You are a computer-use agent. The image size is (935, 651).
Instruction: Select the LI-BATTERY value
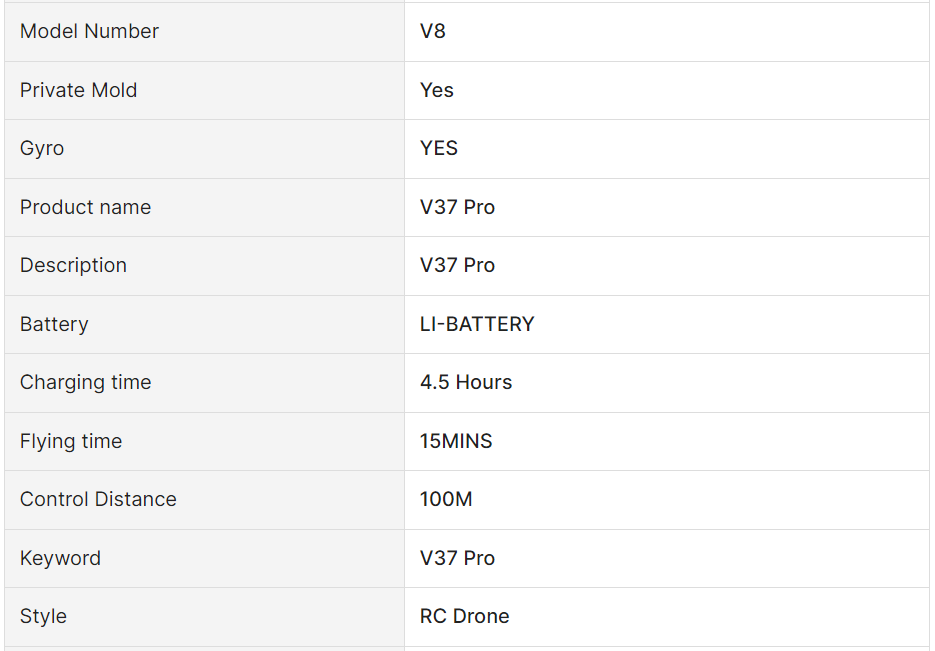[x=477, y=324]
